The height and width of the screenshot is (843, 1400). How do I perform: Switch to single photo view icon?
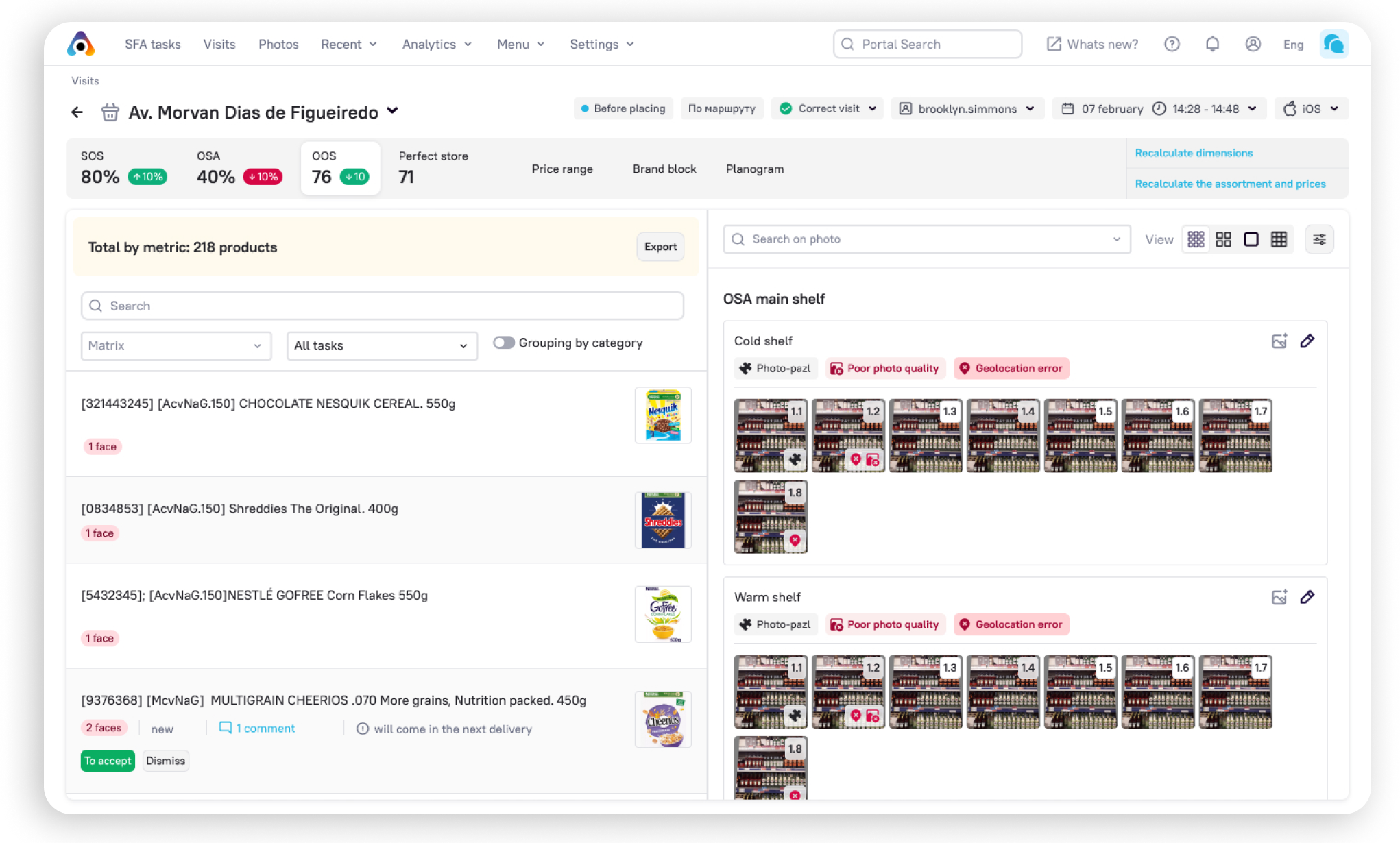click(1251, 239)
